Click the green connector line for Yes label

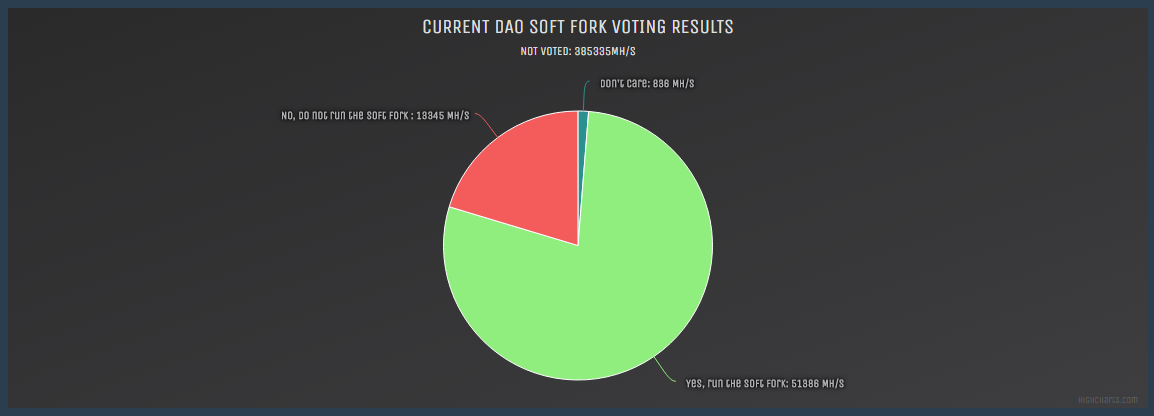coord(667,374)
